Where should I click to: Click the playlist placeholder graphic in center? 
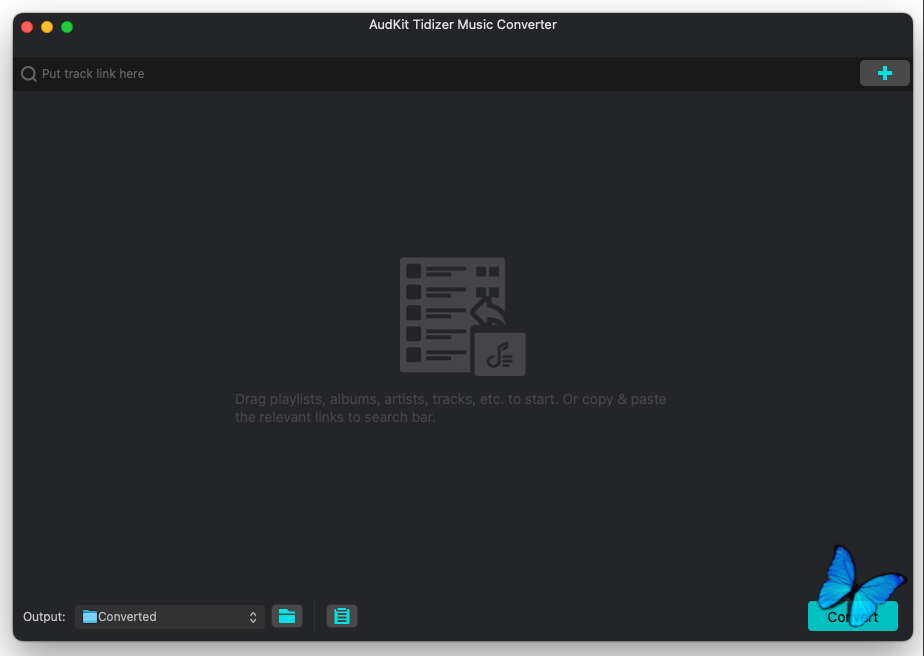452,313
